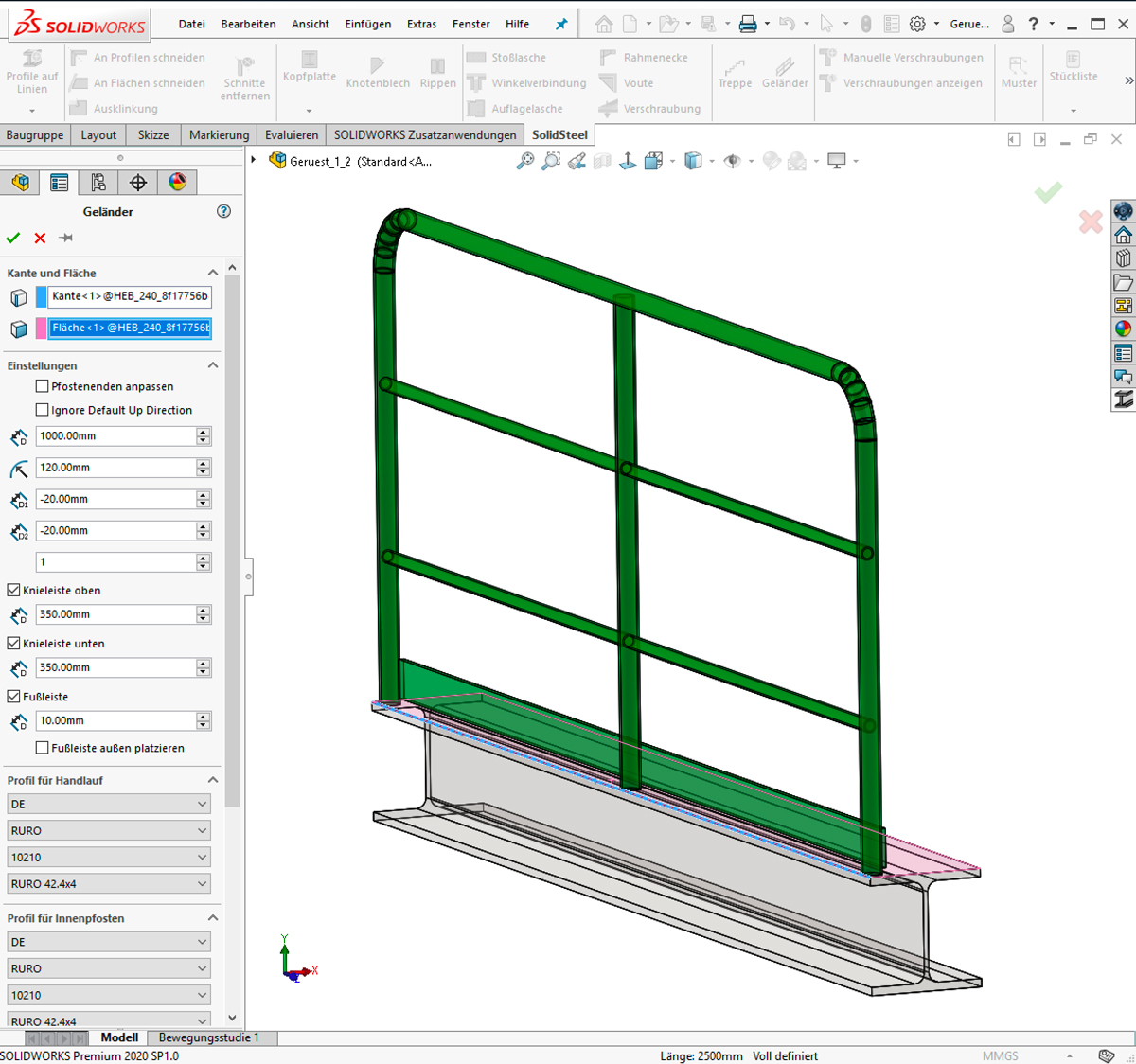
Task: Enable Pfostenenden anpassen checkbox
Action: (x=42, y=386)
